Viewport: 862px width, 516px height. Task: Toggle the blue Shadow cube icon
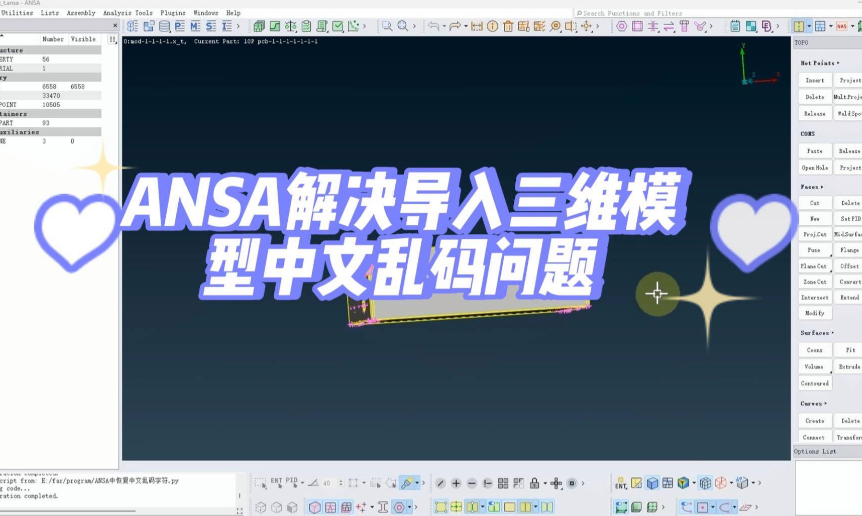(652, 483)
